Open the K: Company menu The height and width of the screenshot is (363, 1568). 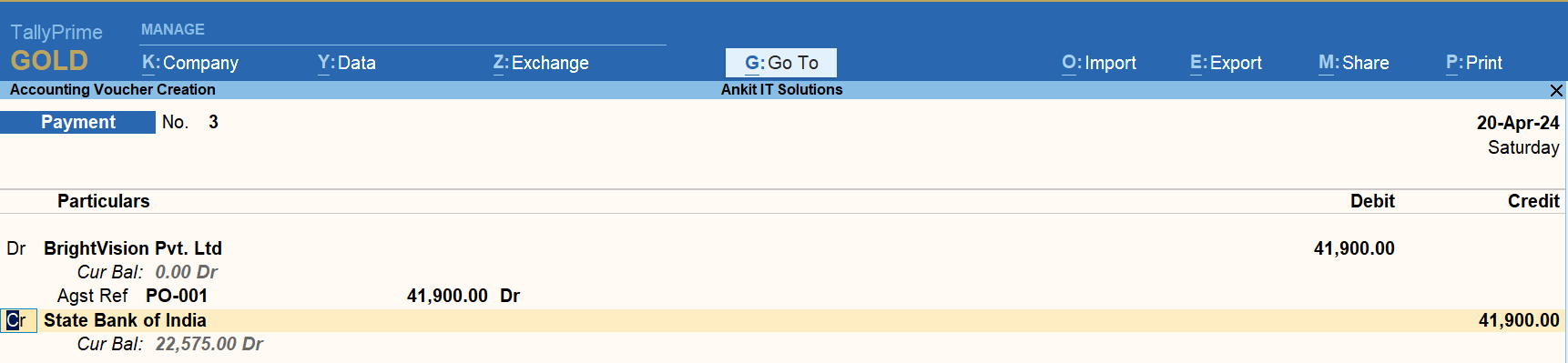coord(190,63)
